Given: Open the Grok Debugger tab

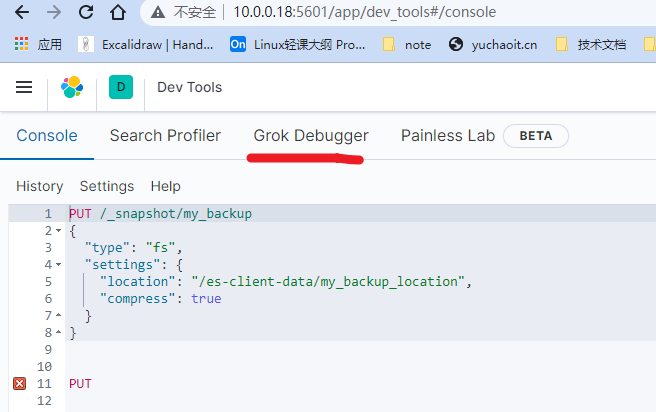Looking at the screenshot, I should click(310, 136).
